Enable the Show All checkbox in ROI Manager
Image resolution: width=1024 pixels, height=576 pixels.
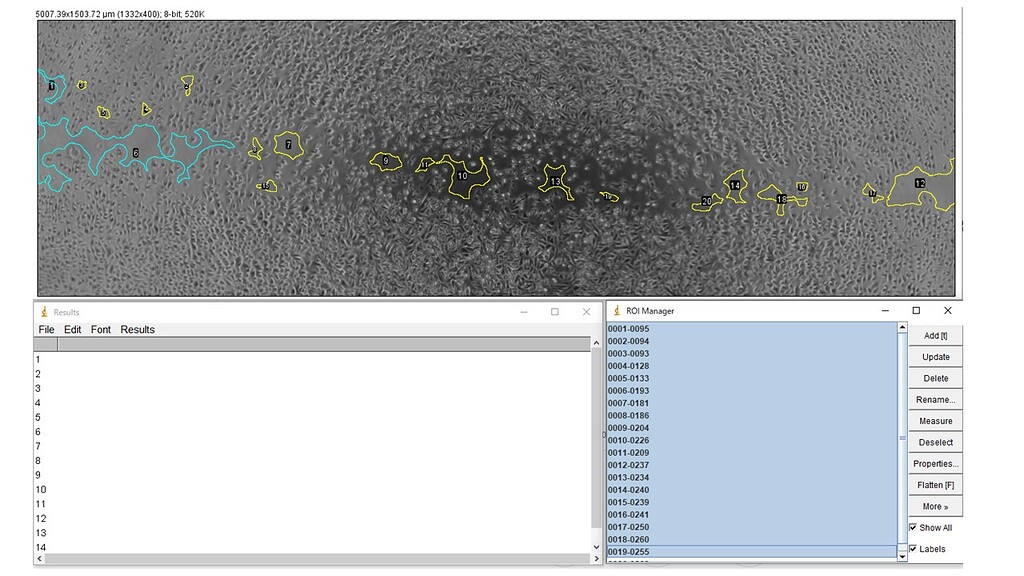[x=913, y=527]
